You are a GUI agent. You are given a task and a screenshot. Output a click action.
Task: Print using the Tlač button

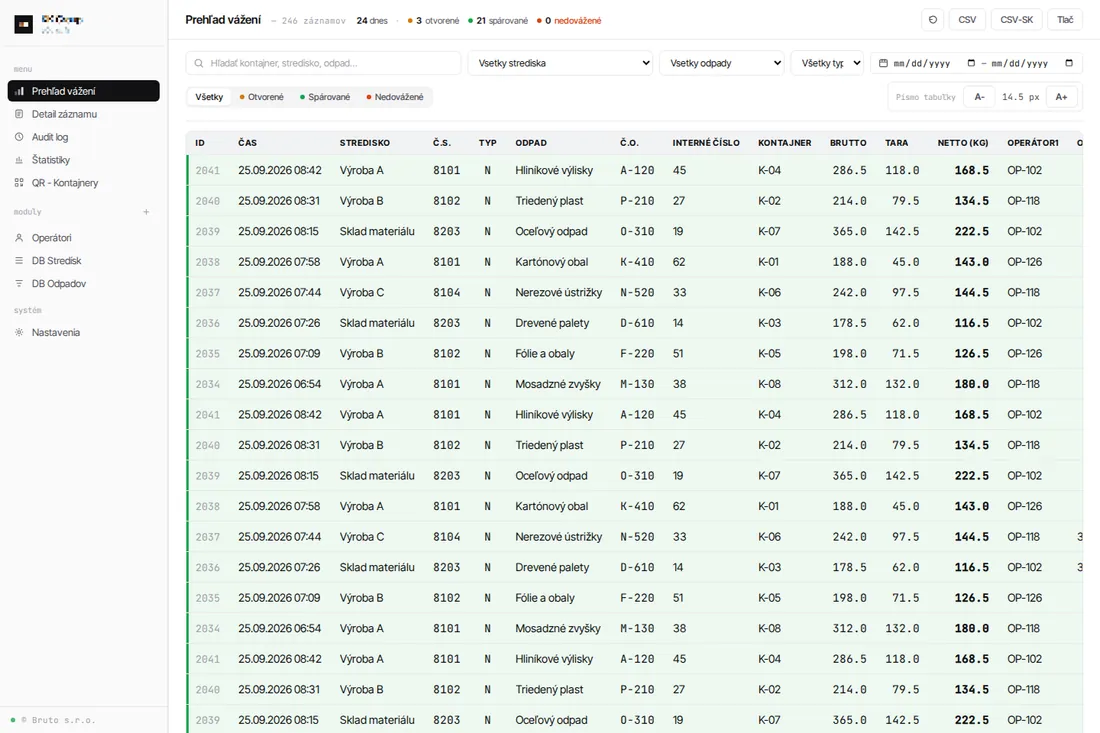pyautogui.click(x=1065, y=20)
